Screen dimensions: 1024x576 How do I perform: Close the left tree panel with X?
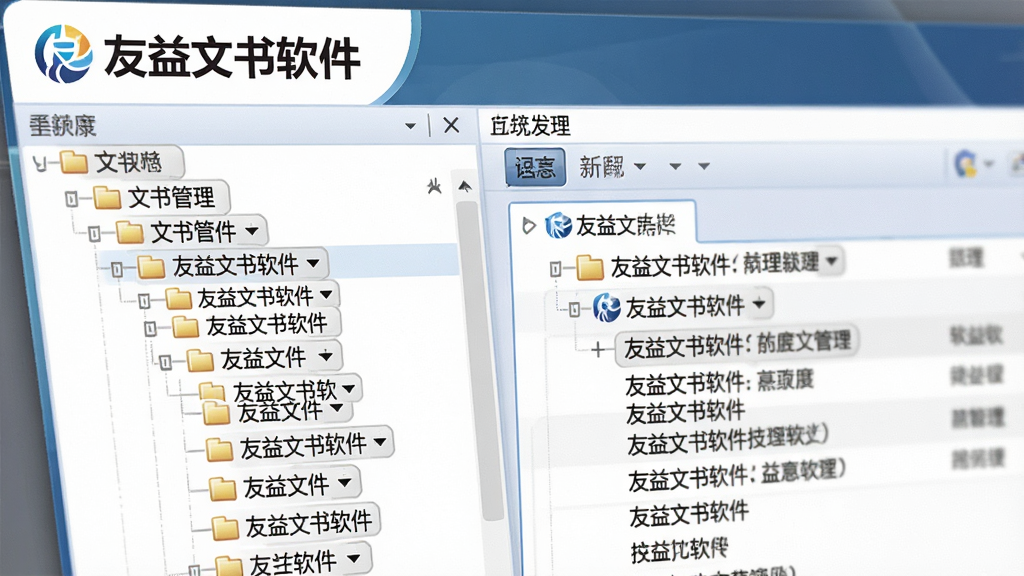451,125
